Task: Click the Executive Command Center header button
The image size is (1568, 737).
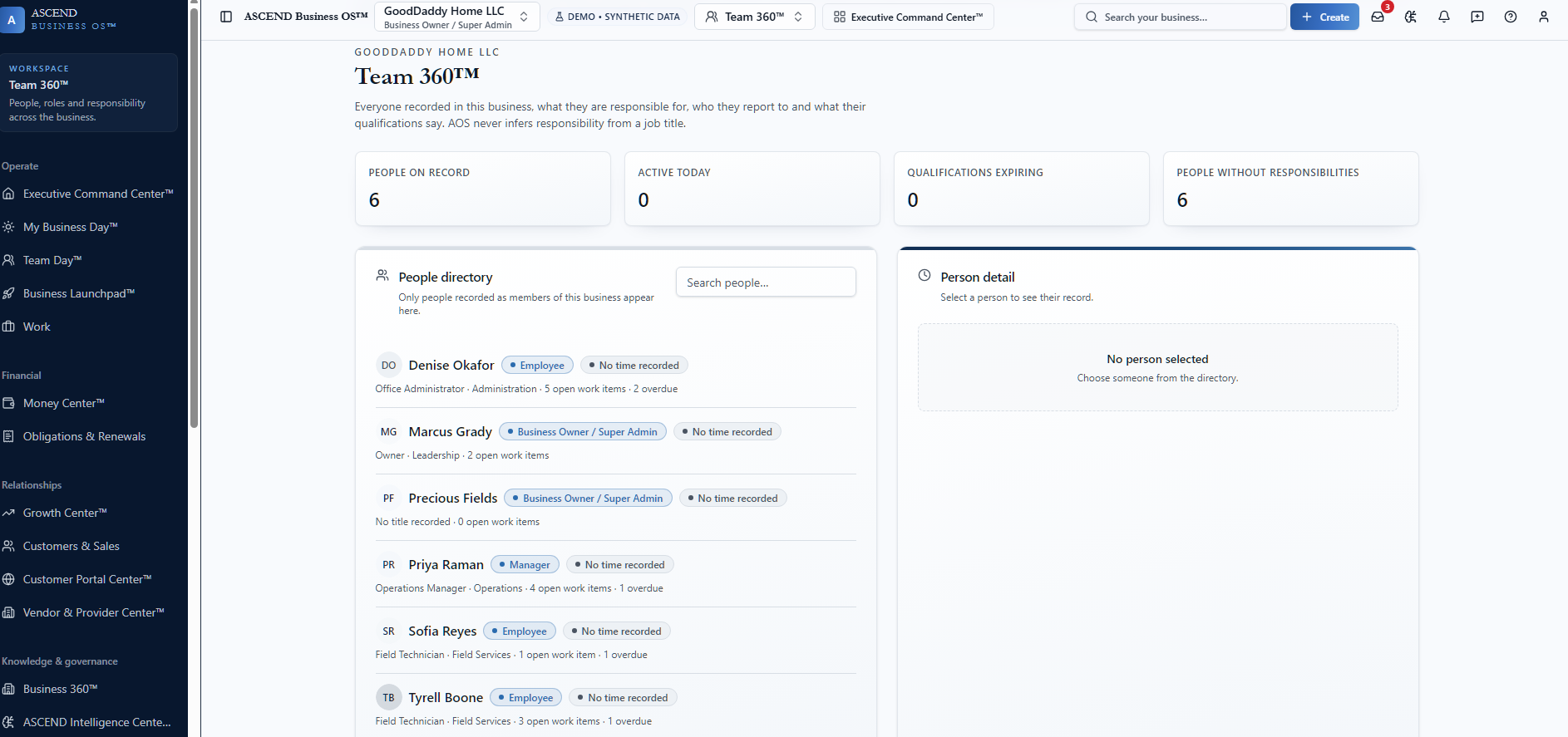Action: pyautogui.click(x=908, y=17)
